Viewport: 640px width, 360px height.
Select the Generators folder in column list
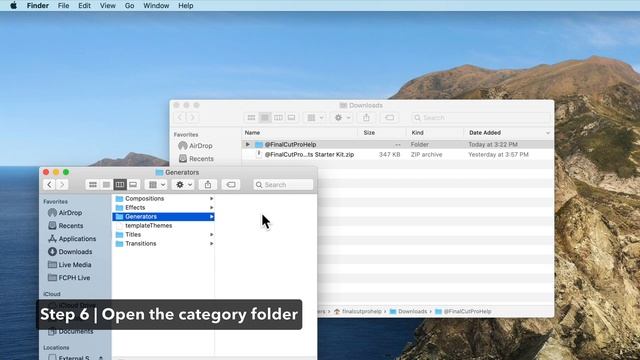[163, 216]
